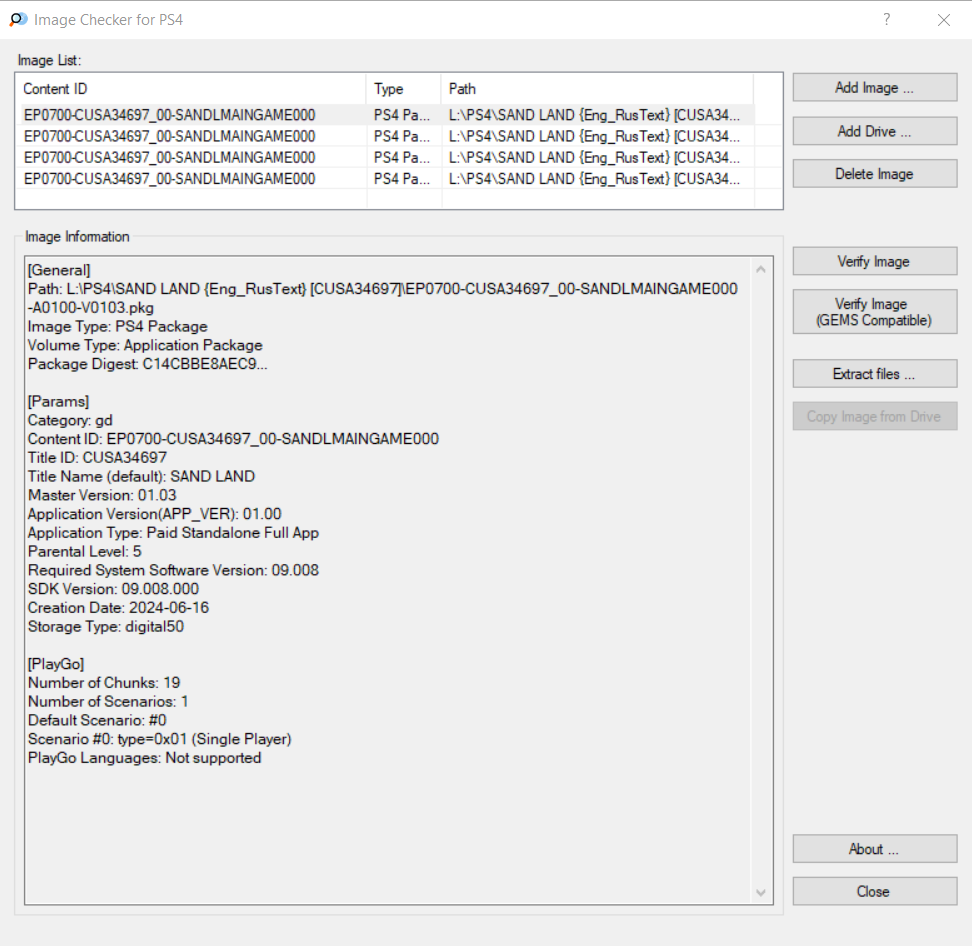The image size is (972, 946).
Task: Click the Image Checker app icon in title bar
Action: pyautogui.click(x=18, y=20)
